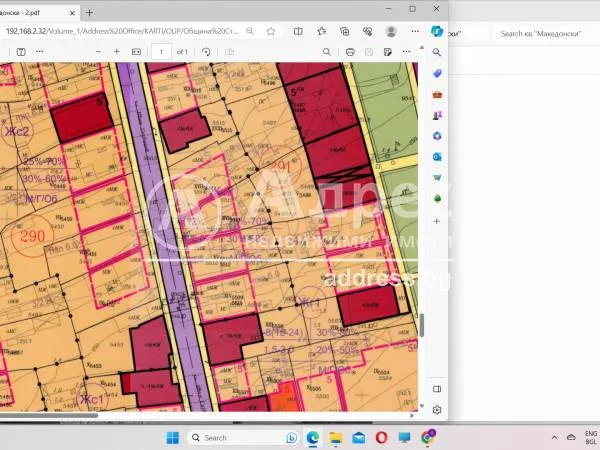Click the 290 label on the map
This screenshot has width=600, height=450.
[x=32, y=236]
